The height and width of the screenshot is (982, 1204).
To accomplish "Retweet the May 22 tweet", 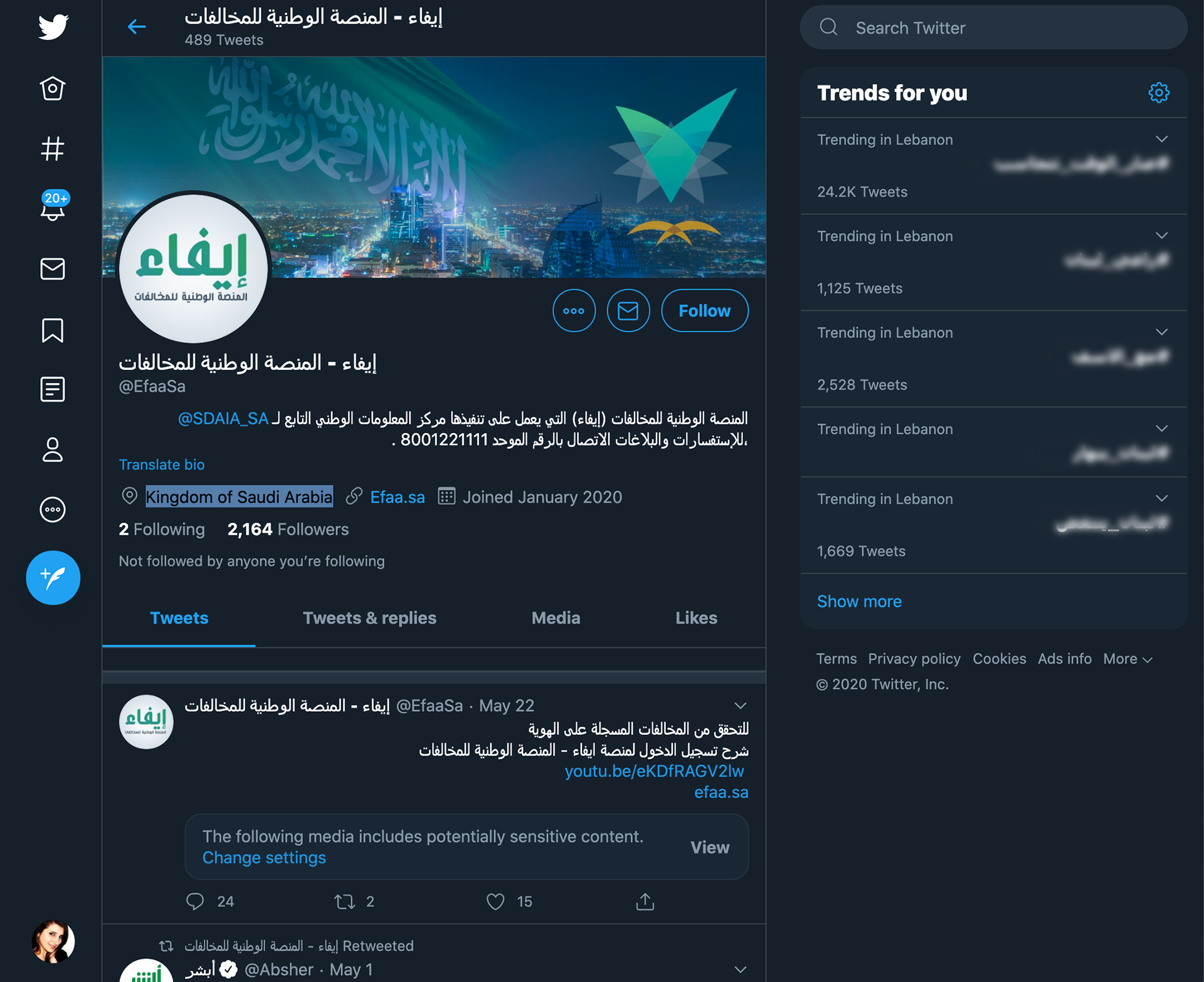I will pos(345,901).
